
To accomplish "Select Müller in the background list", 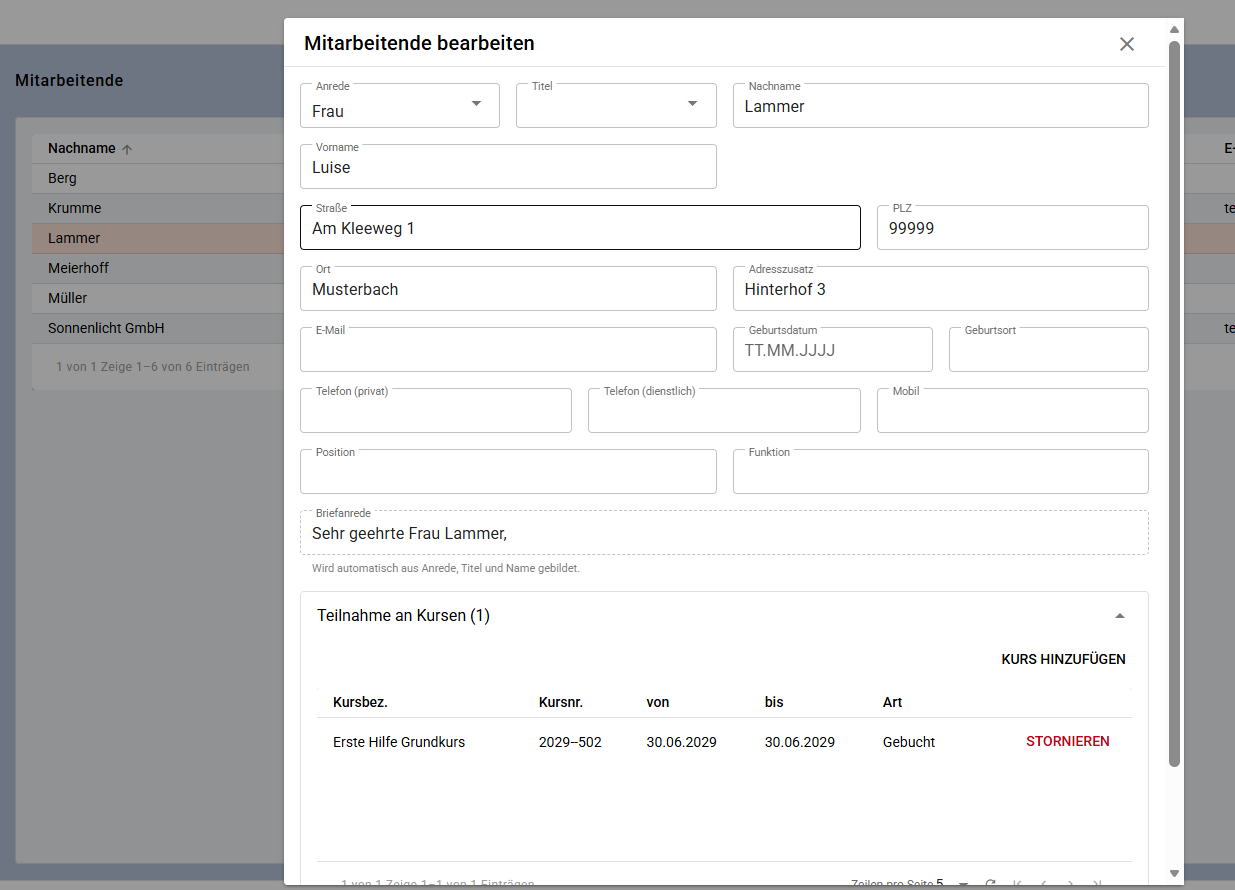I will (x=67, y=298).
